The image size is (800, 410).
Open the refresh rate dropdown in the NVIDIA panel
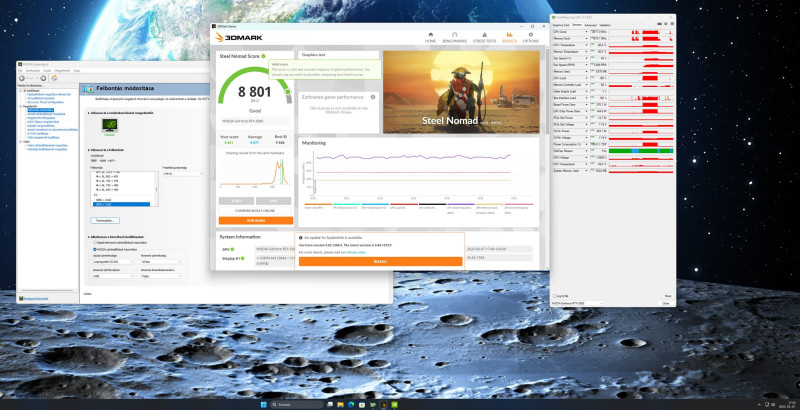(183, 174)
